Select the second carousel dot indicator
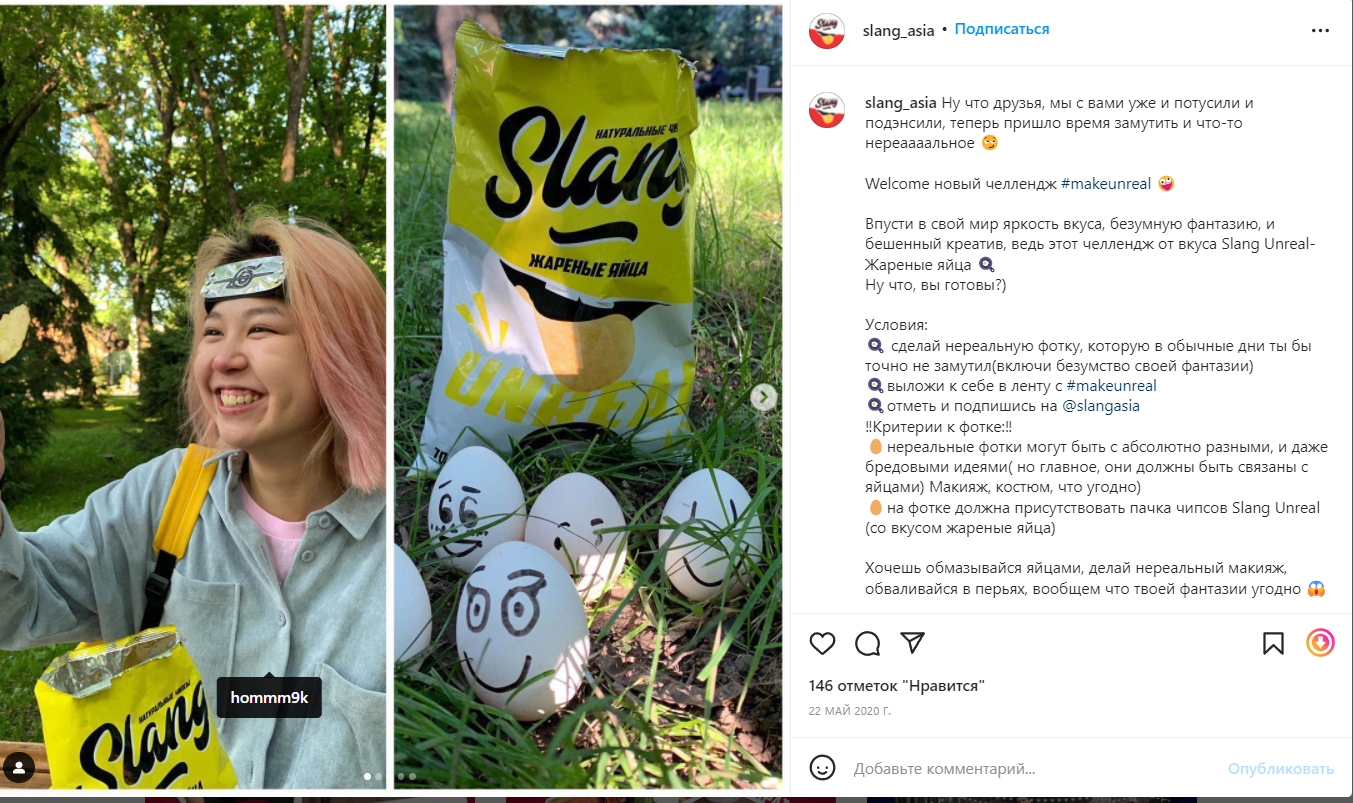Image resolution: width=1353 pixels, height=803 pixels. click(379, 776)
